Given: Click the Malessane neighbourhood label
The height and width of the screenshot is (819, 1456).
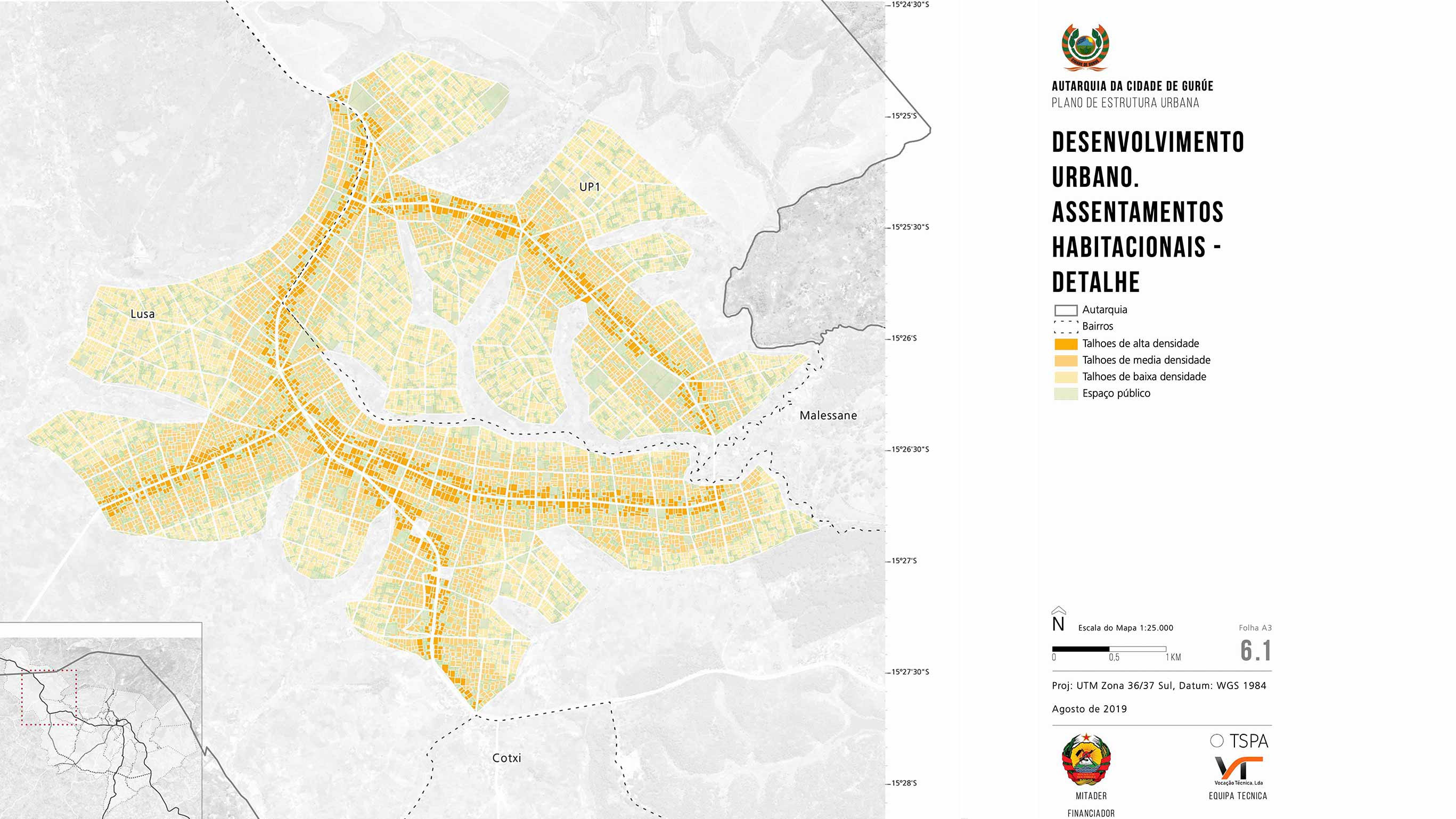Looking at the screenshot, I should tap(828, 415).
